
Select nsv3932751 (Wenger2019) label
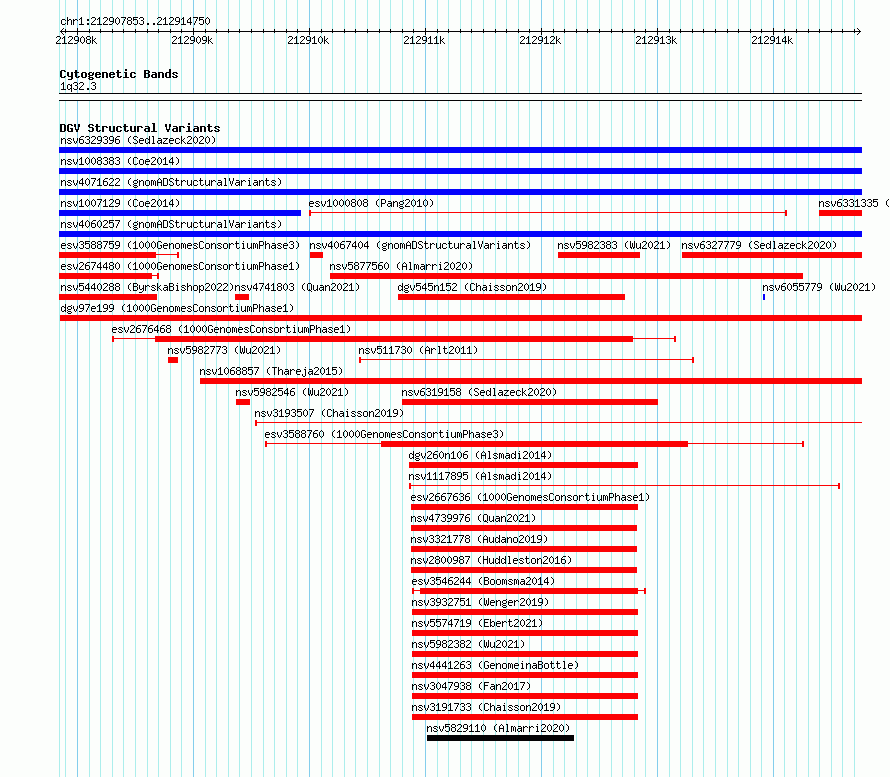pyautogui.click(x=480, y=602)
